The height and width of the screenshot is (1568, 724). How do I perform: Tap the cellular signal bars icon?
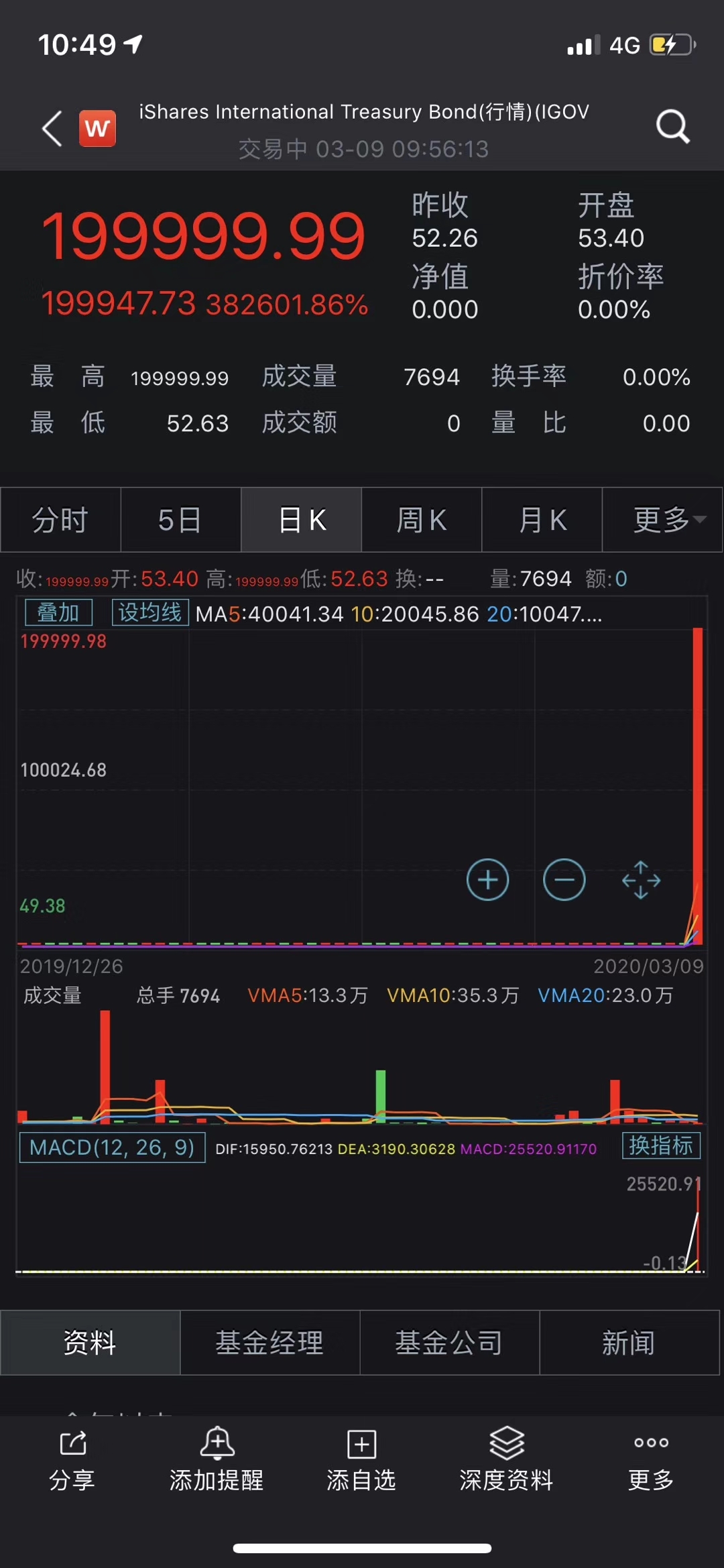[583, 45]
